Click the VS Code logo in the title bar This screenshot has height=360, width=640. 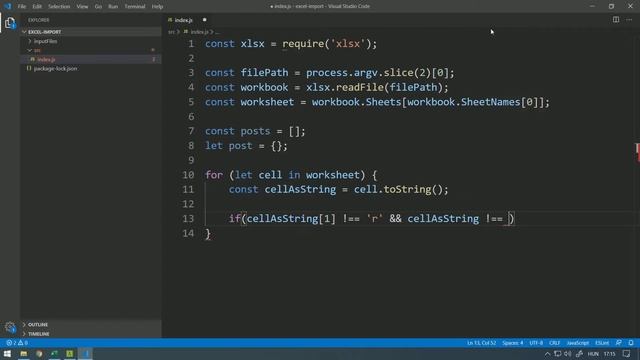(x=7, y=6)
